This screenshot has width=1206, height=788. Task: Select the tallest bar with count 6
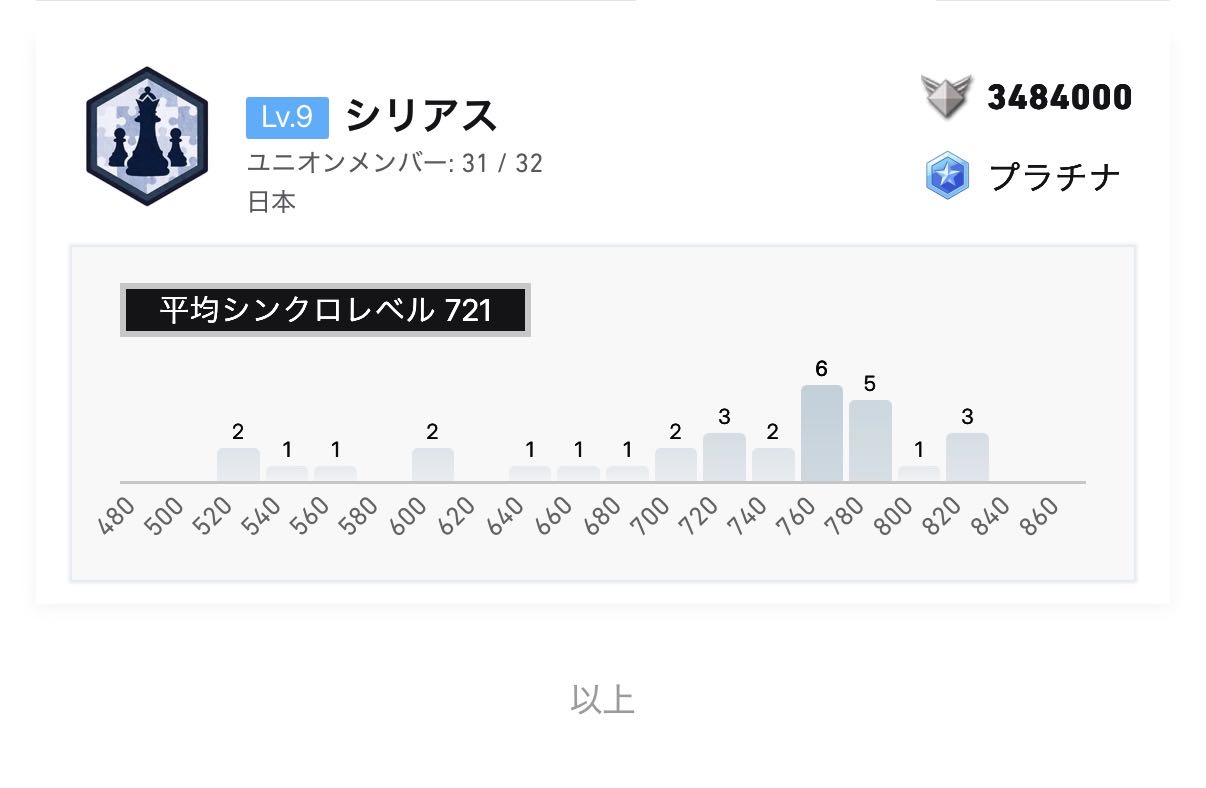(x=821, y=433)
